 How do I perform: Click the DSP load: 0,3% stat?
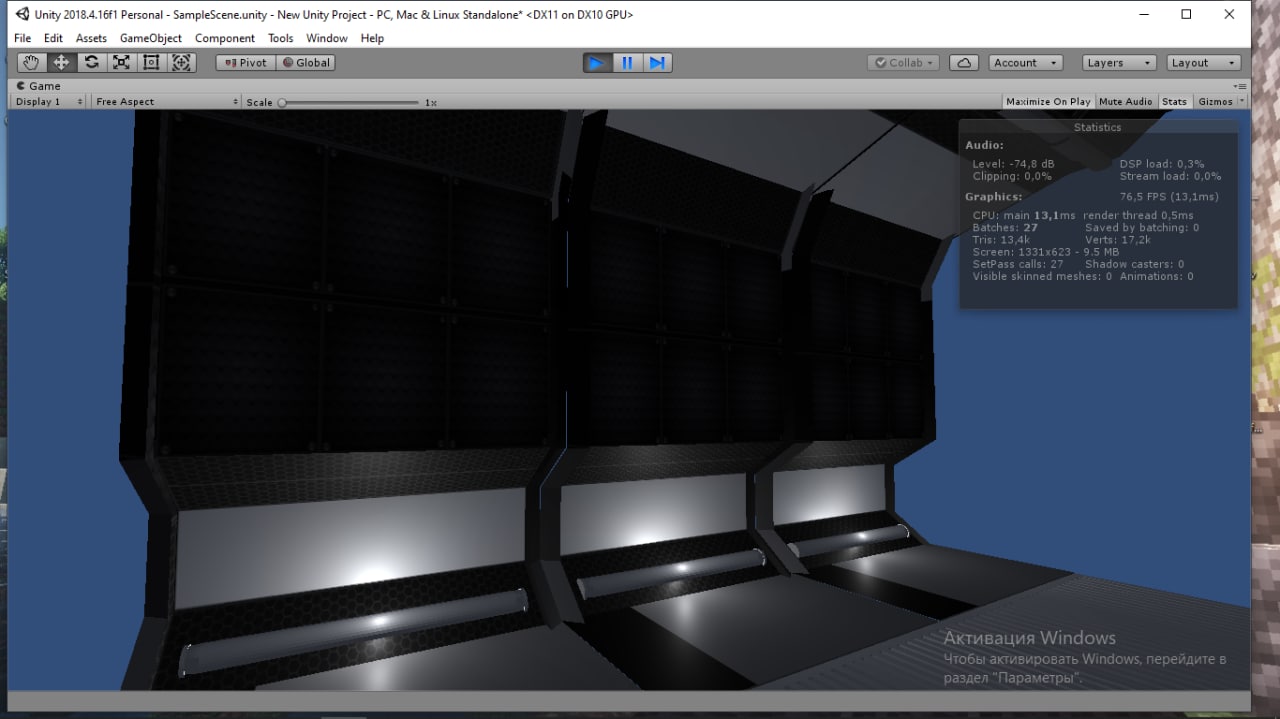point(1162,164)
